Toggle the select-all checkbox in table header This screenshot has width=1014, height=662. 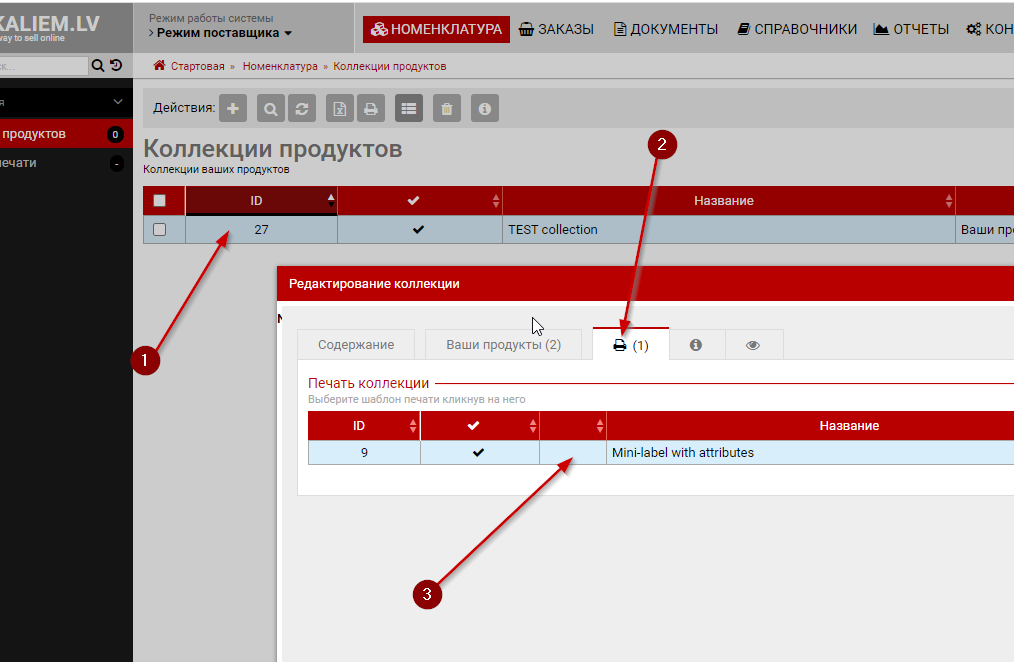point(159,201)
